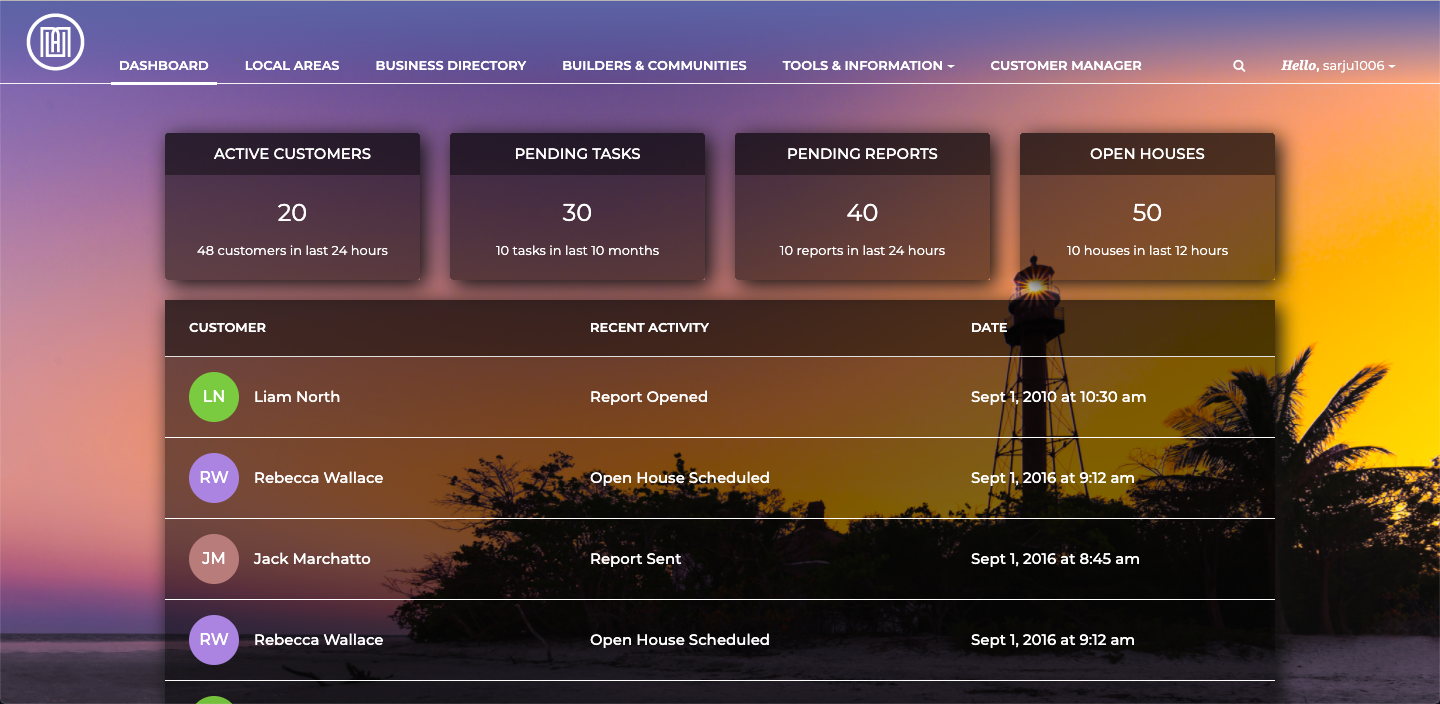Click the Active Customers count 20
Image resolution: width=1440 pixels, height=704 pixels.
292,213
